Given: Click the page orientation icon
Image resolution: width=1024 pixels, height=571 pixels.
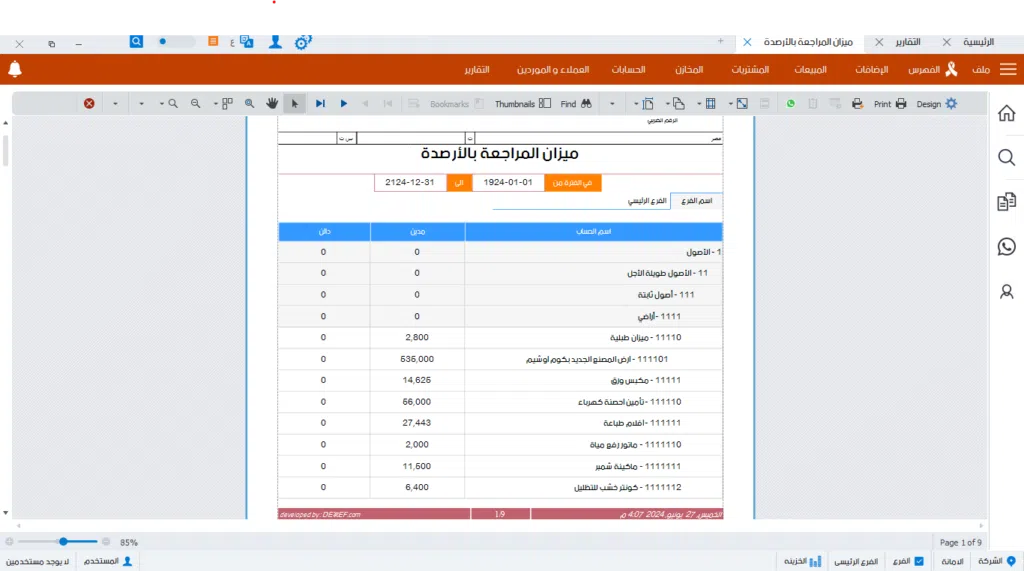Looking at the screenshot, I should coord(679,103).
